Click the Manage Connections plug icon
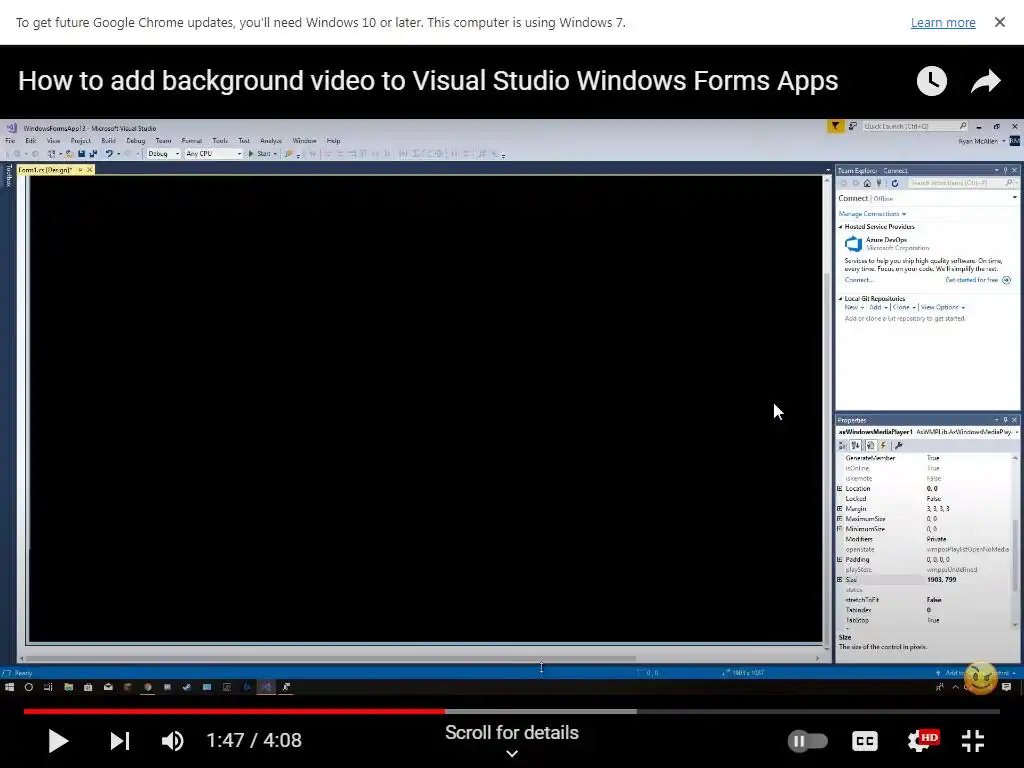The image size is (1024, 768). click(879, 184)
